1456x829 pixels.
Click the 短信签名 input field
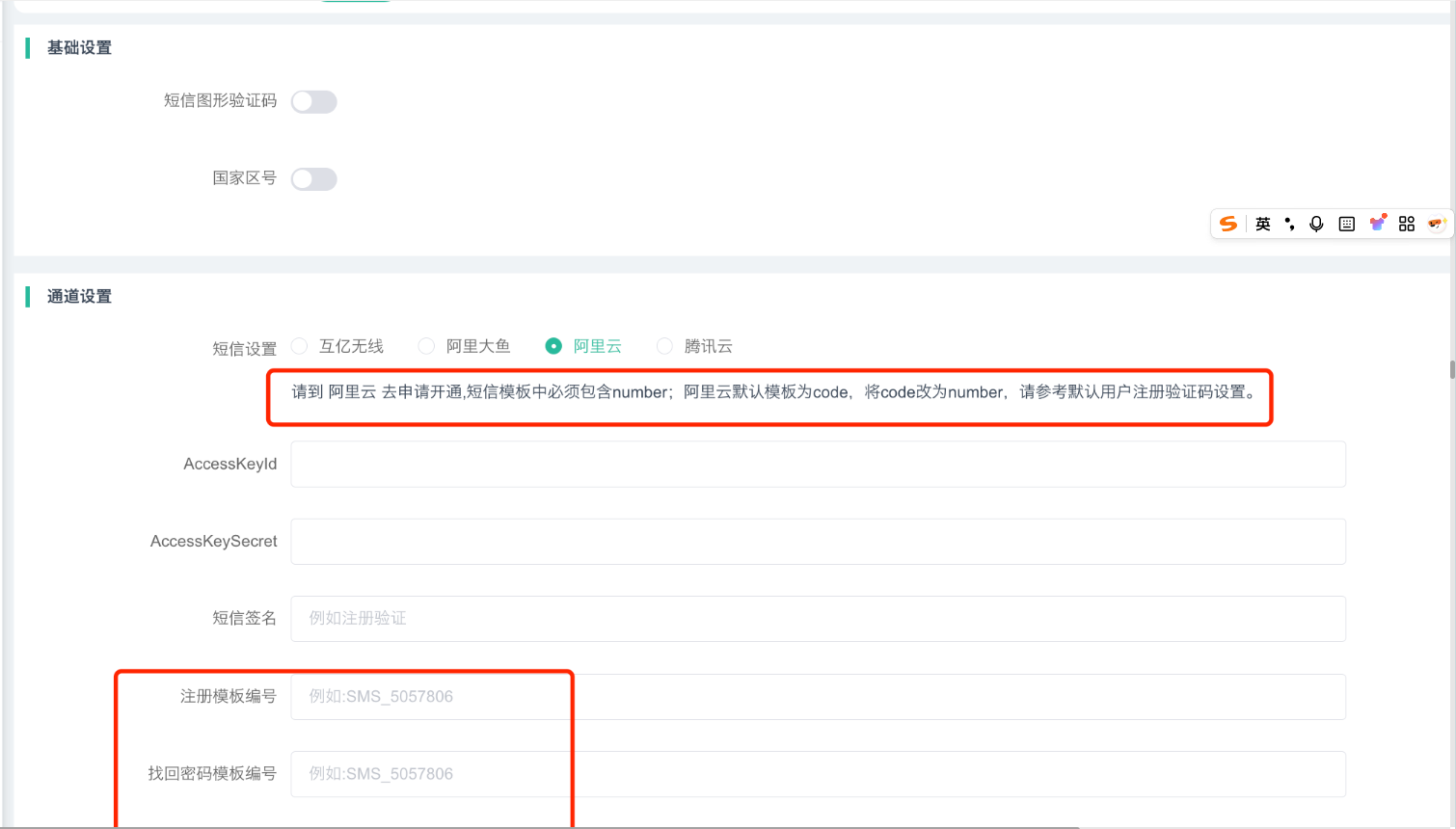[x=818, y=619]
